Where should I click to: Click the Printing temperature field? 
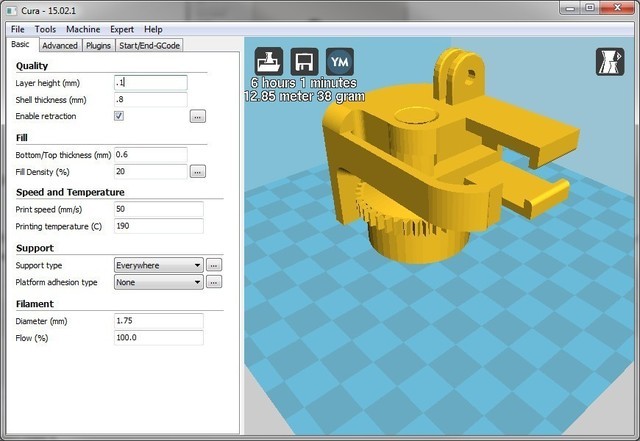tap(158, 226)
